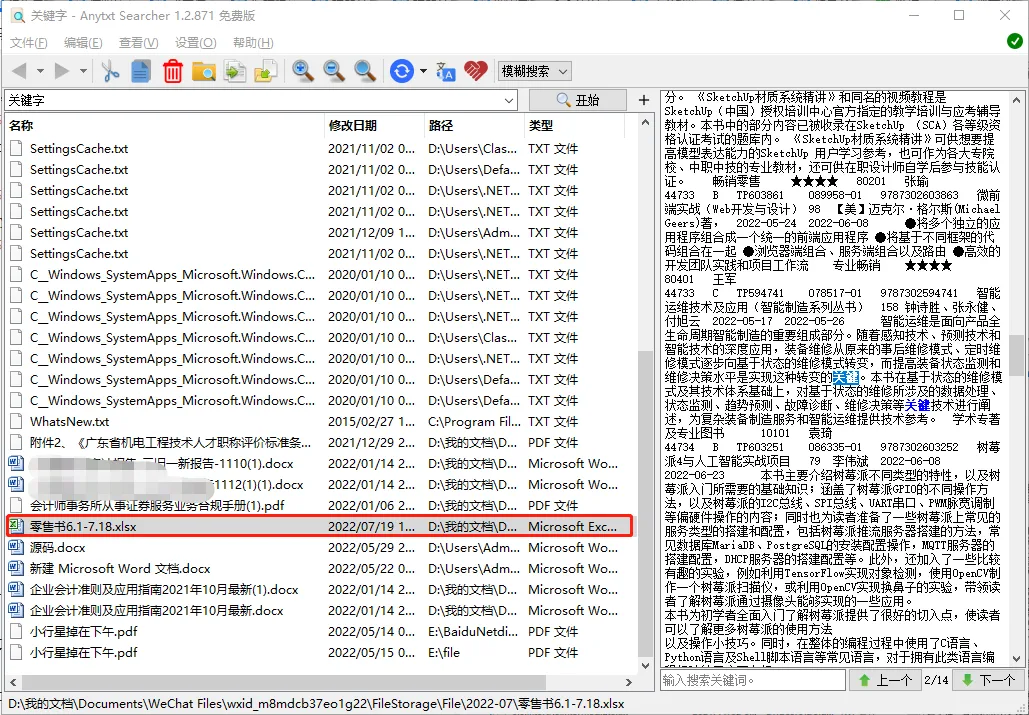
Task: Click the Zoom out magnifier icon
Action: (333, 70)
